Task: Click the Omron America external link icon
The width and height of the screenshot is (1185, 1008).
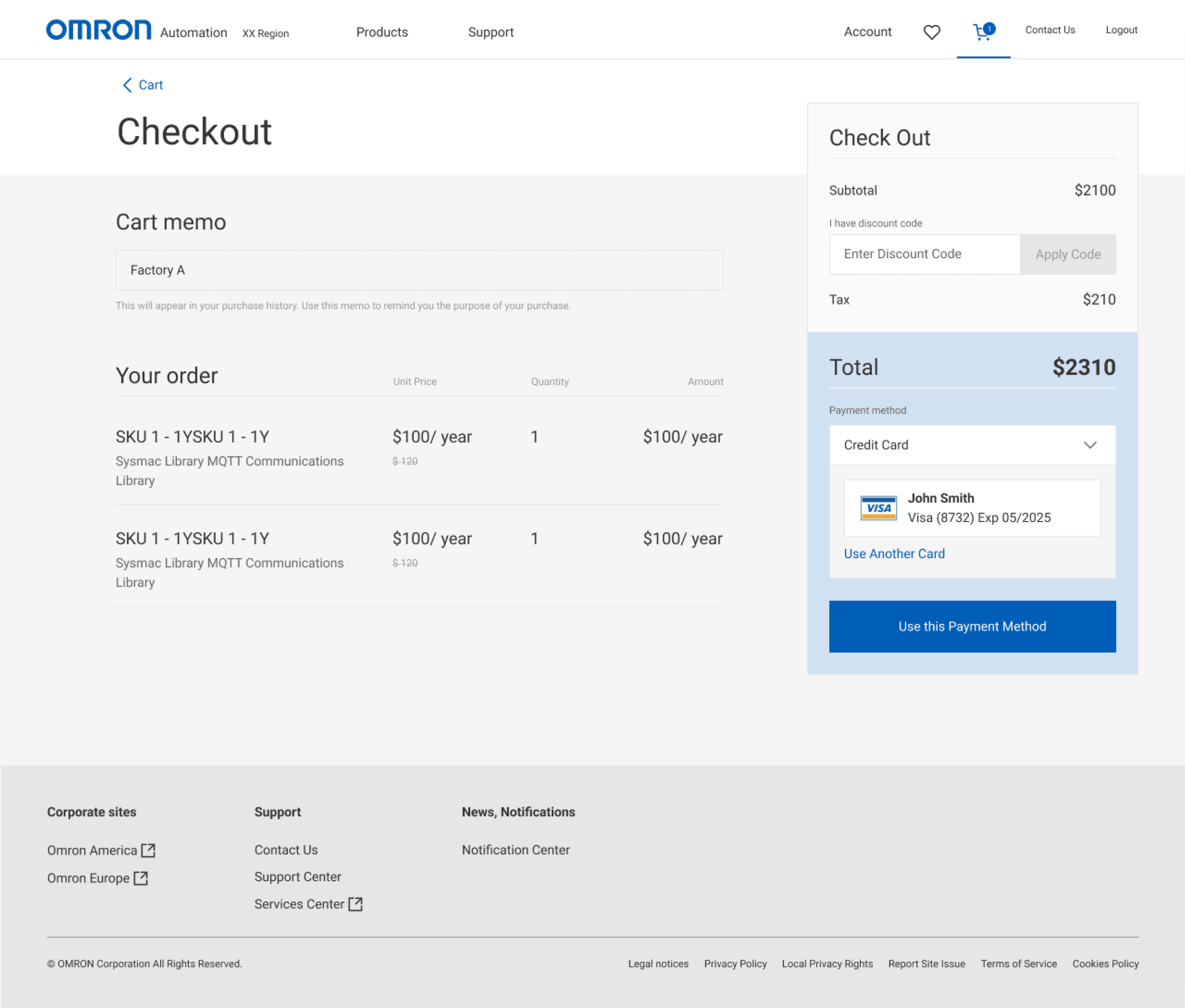Action: point(148,850)
